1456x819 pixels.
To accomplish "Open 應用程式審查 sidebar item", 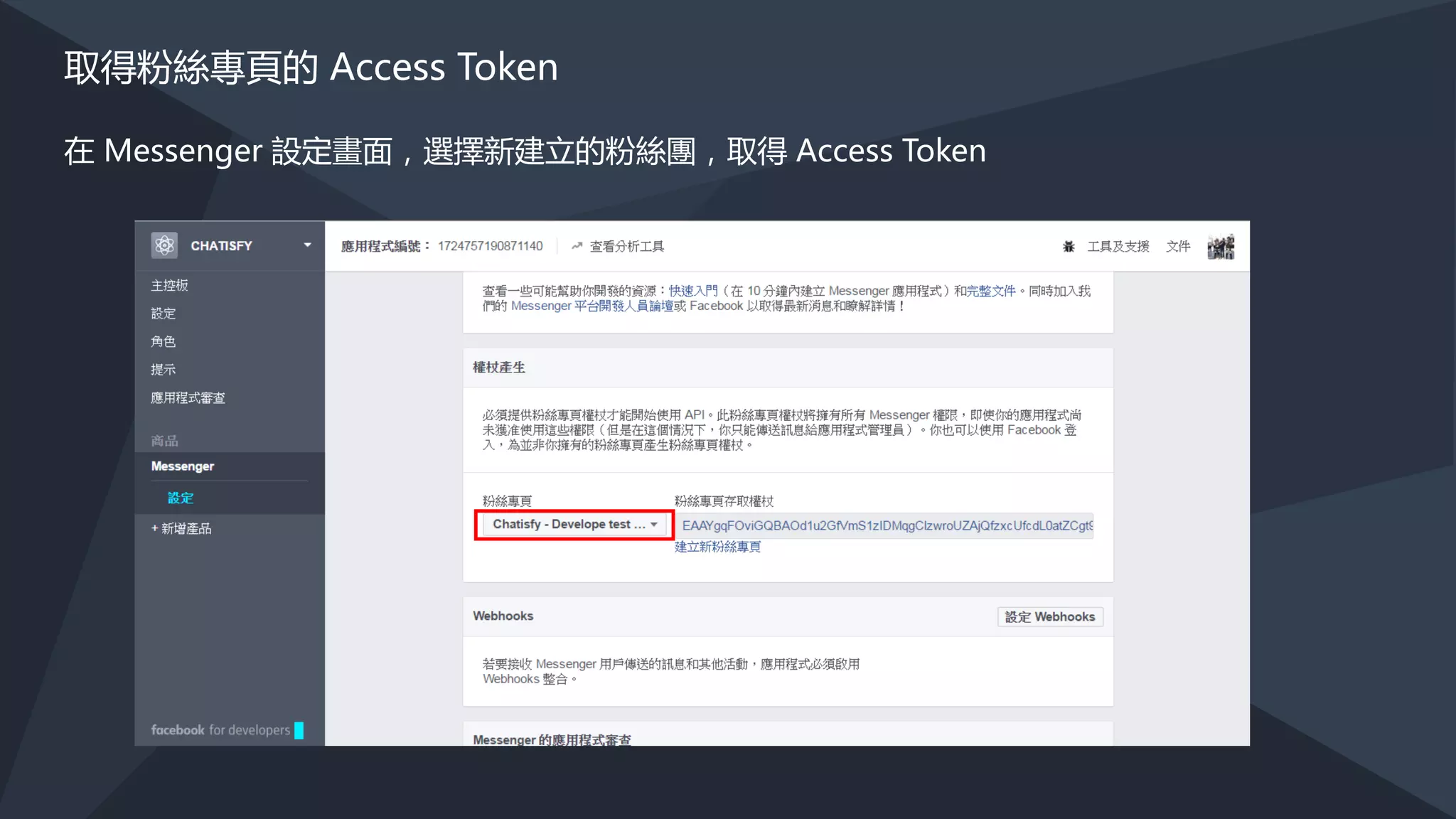I will [188, 398].
